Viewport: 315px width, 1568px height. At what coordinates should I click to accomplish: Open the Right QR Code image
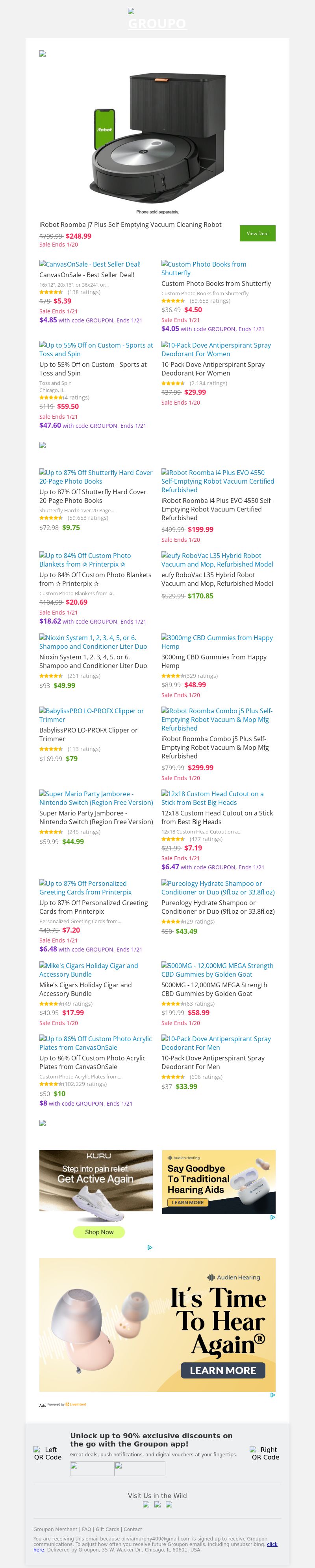click(x=265, y=1453)
